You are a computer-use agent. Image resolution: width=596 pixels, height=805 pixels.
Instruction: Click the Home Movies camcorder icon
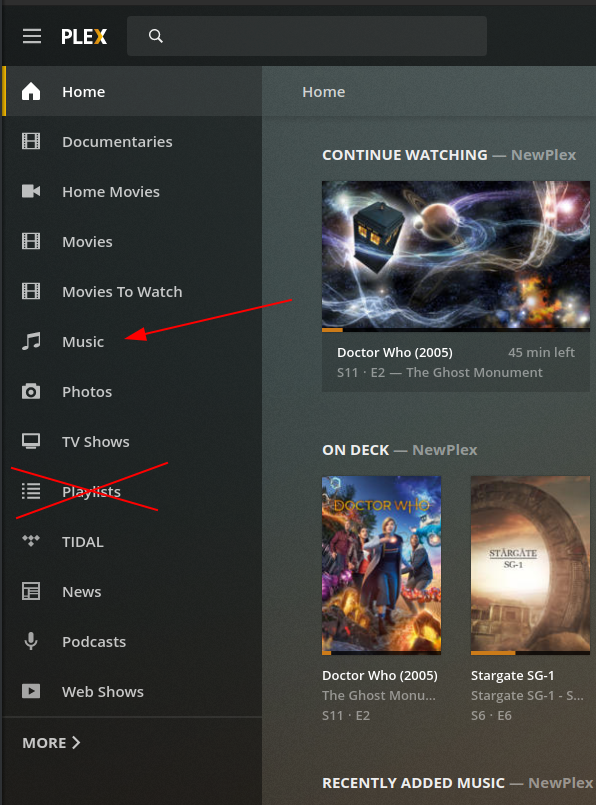coord(31,191)
